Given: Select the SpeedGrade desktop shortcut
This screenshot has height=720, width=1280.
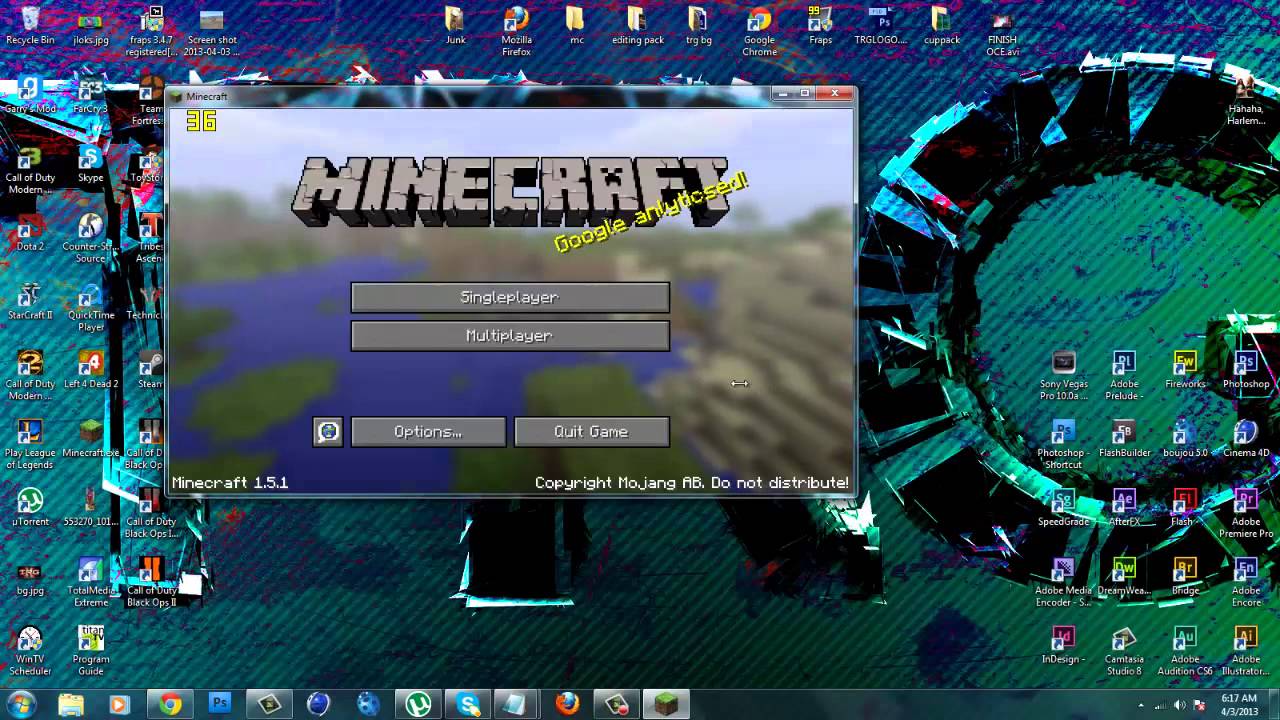Looking at the screenshot, I should [1063, 508].
